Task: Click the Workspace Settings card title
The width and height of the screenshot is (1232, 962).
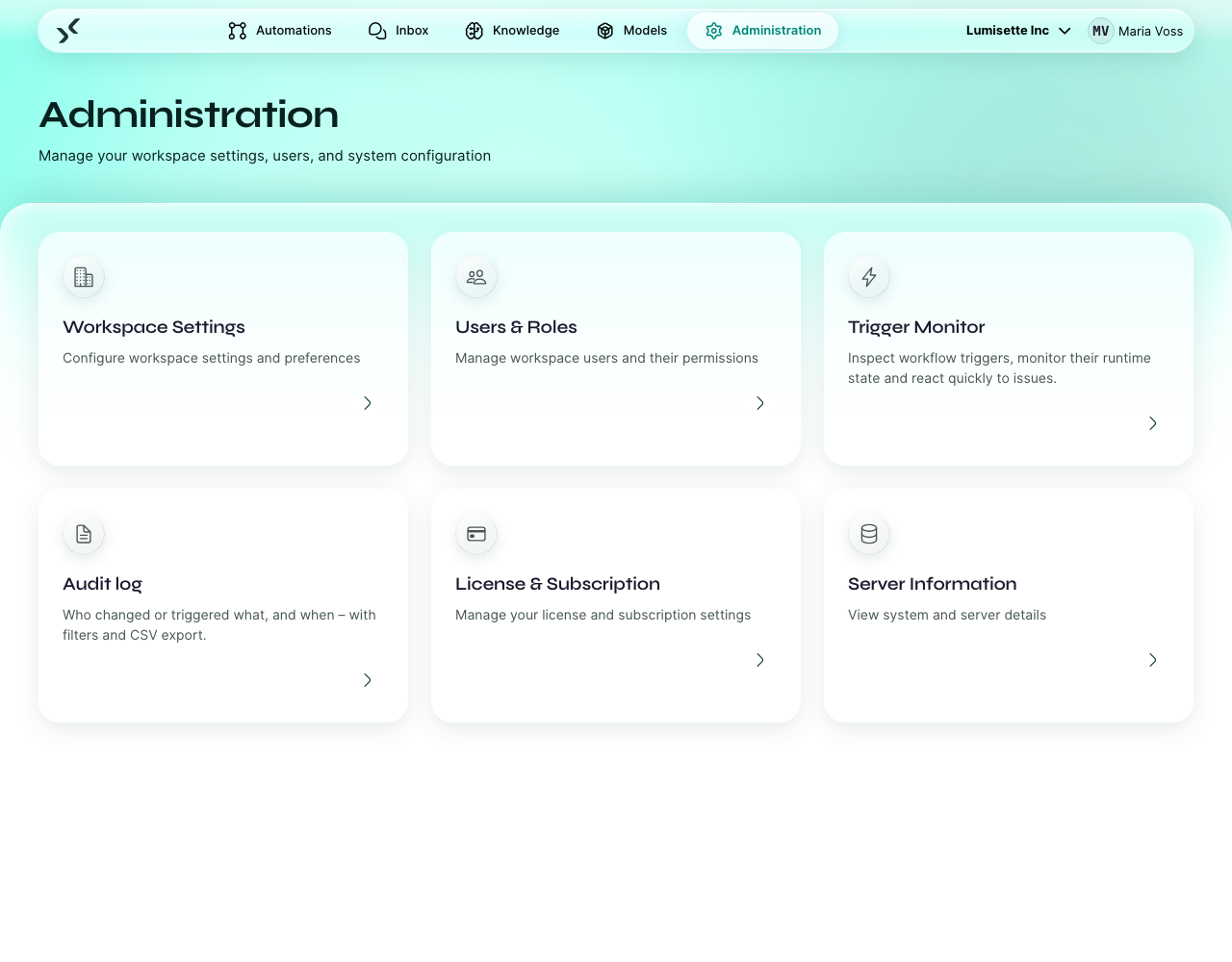Action: 154,327
